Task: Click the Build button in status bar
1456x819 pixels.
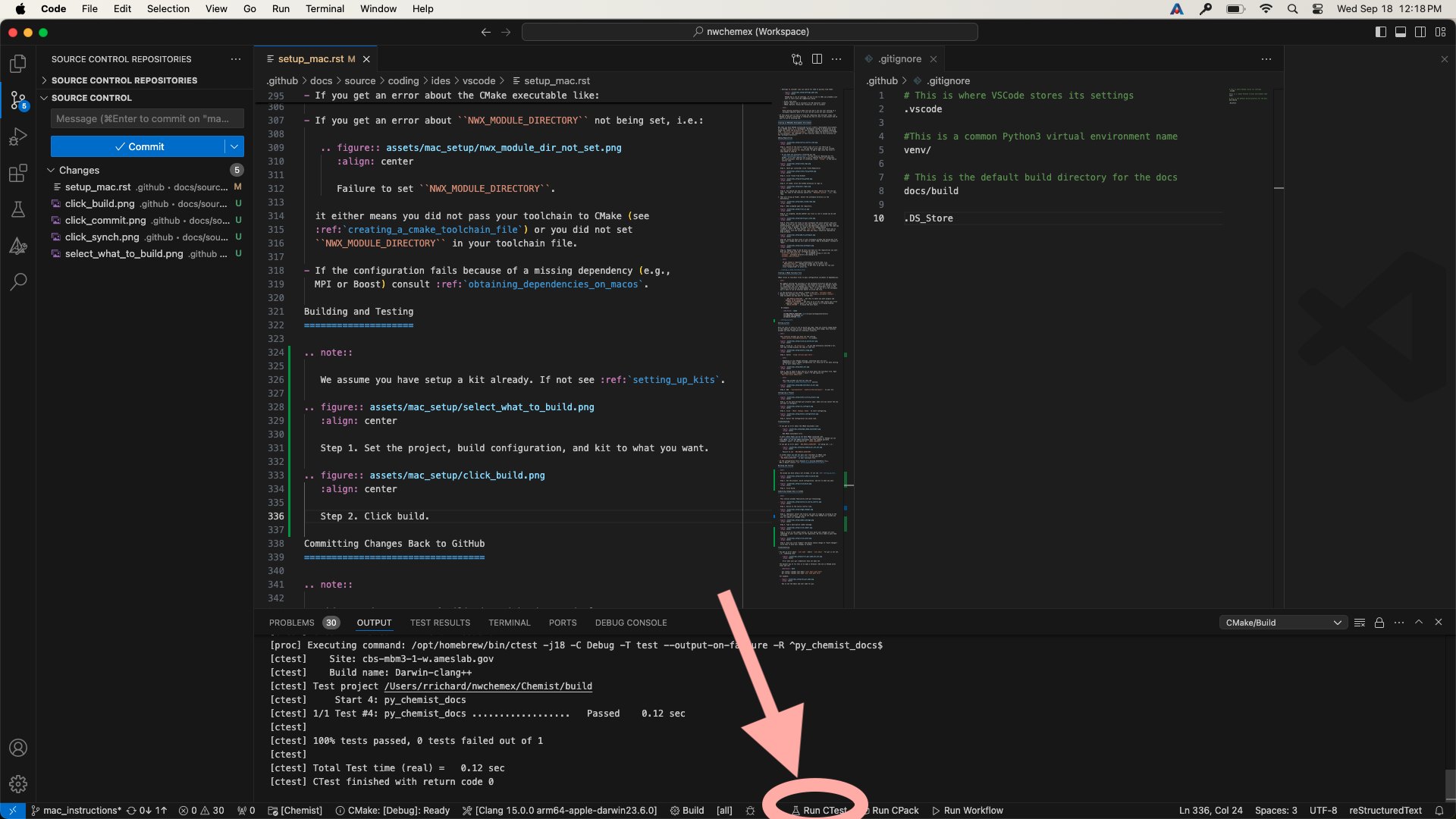Action: coord(687,811)
